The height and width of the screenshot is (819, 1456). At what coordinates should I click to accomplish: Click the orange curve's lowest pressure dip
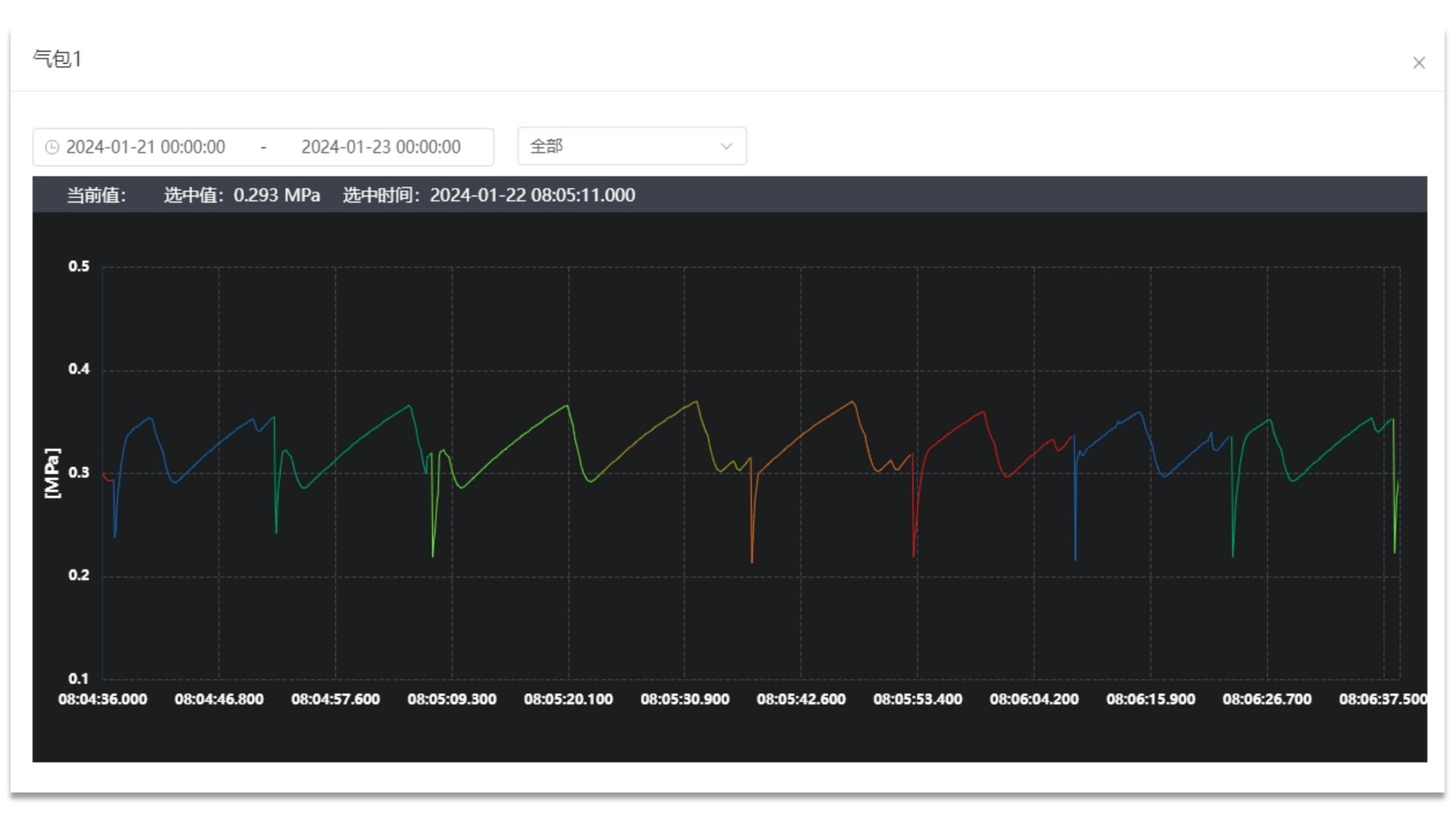click(x=752, y=560)
